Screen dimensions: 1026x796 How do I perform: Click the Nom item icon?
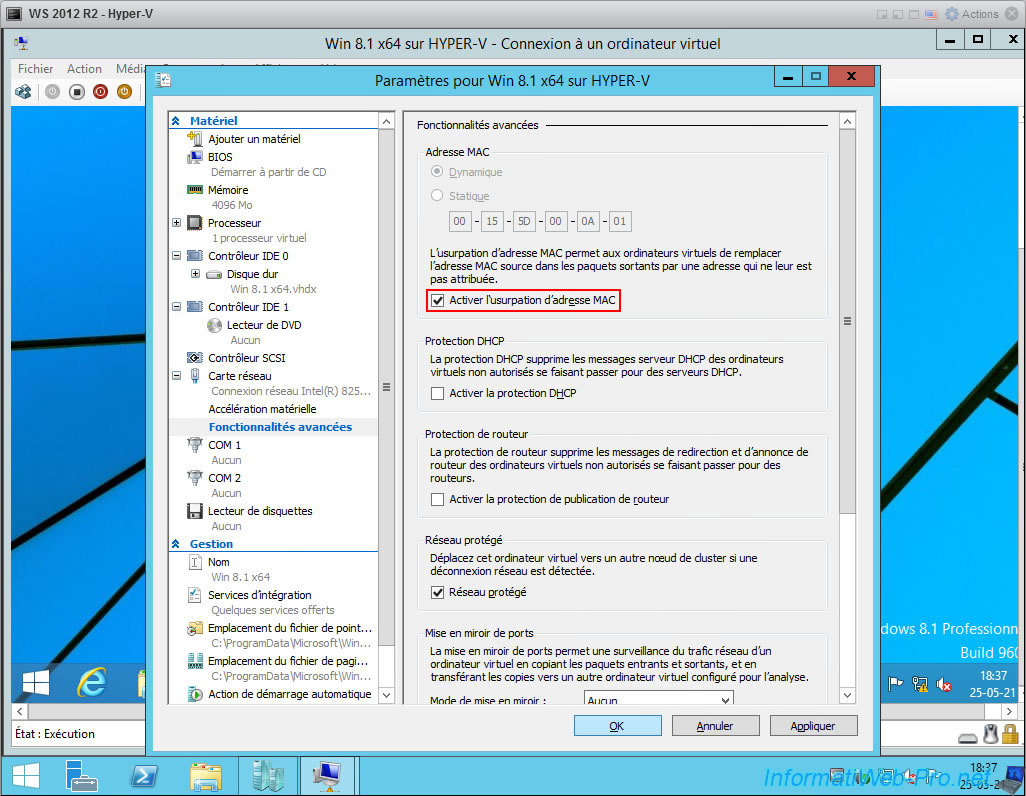[194, 562]
